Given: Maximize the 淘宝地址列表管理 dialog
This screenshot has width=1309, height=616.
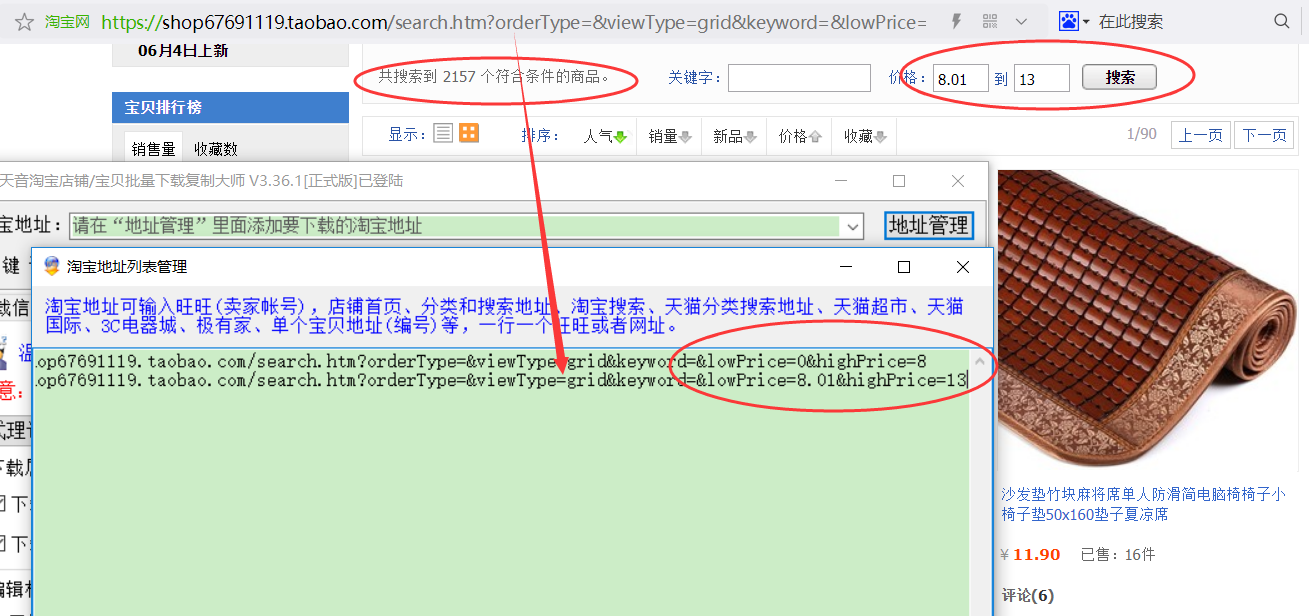Looking at the screenshot, I should point(904,267).
